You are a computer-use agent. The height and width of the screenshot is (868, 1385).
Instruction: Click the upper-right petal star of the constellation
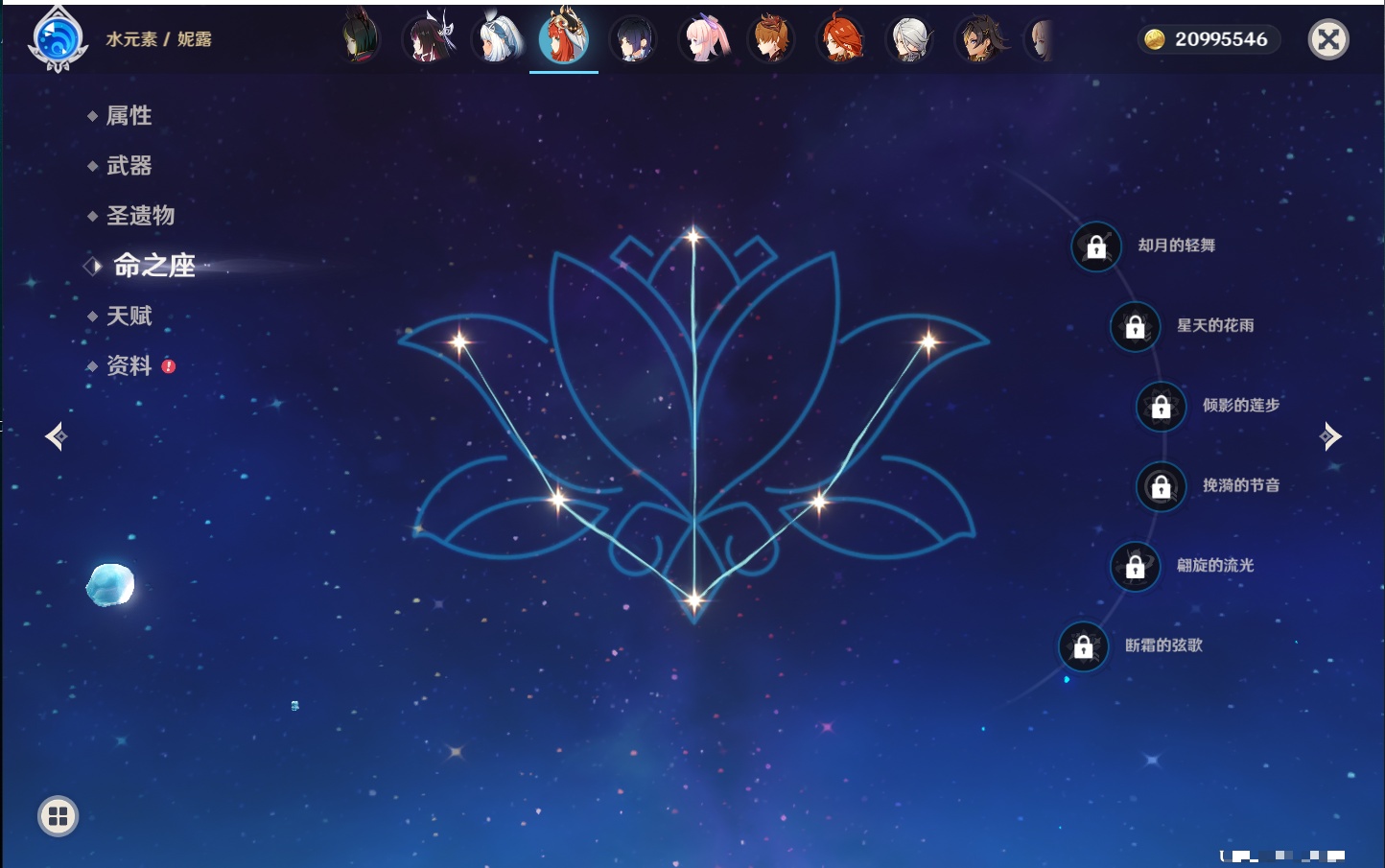click(x=927, y=340)
